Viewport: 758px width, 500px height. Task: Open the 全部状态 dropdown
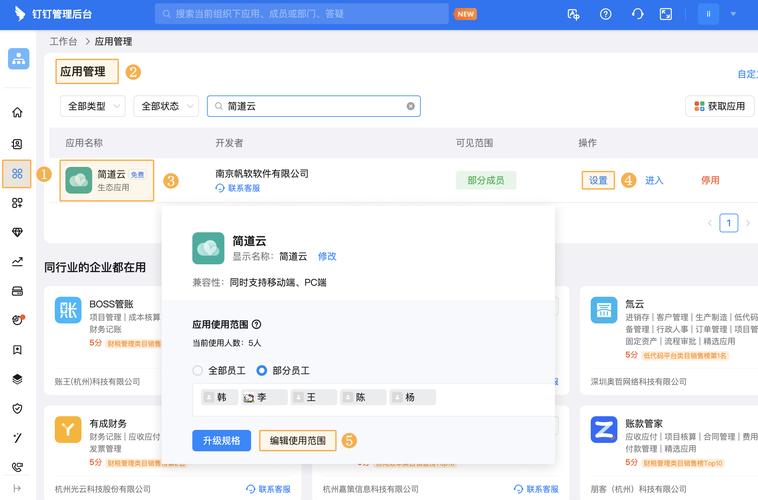pos(166,106)
